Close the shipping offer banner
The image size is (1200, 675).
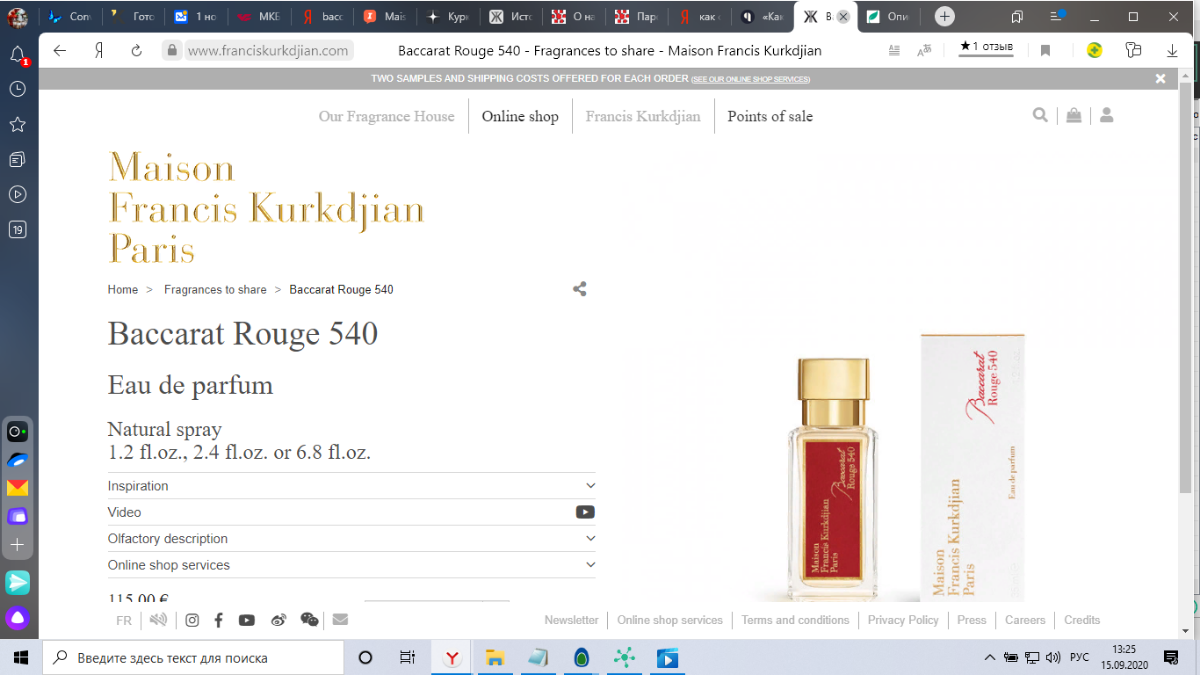[x=1160, y=78]
